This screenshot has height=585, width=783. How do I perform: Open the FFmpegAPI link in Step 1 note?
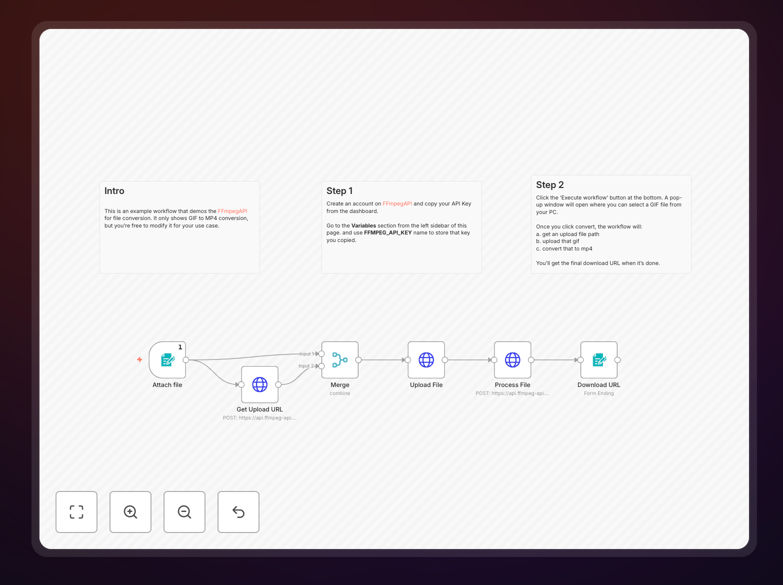point(397,203)
